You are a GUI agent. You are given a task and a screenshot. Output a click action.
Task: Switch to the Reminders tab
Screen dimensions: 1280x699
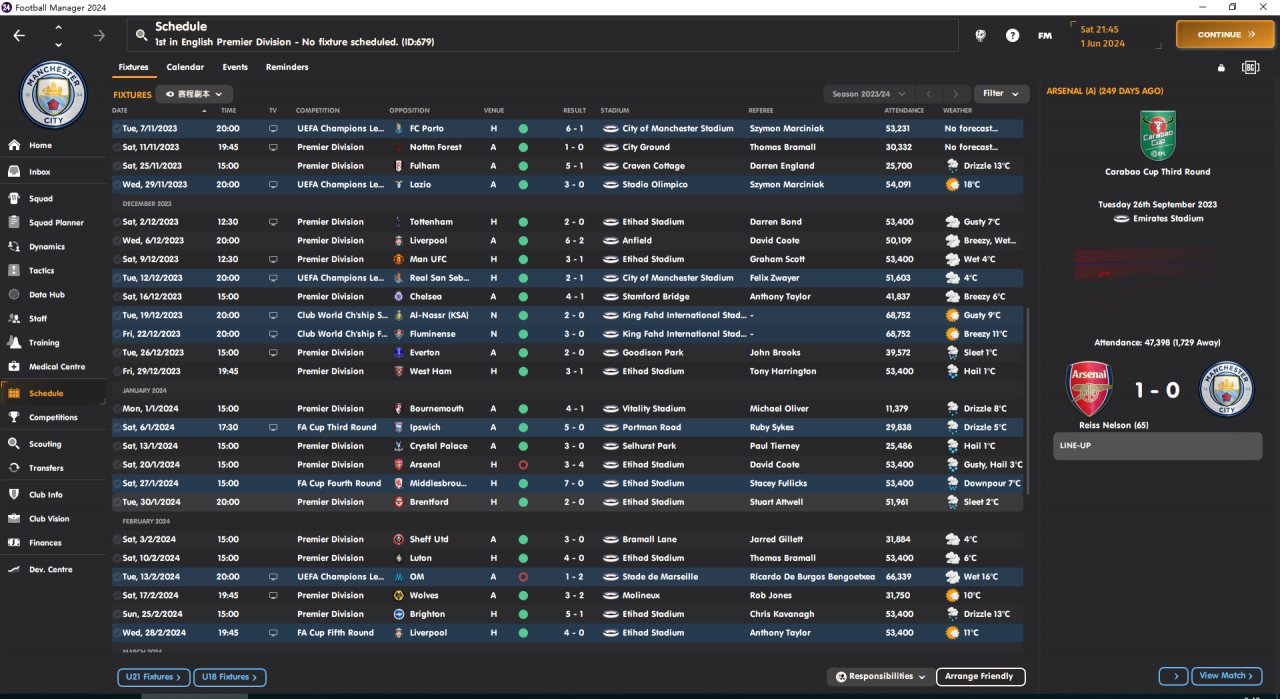tap(287, 68)
